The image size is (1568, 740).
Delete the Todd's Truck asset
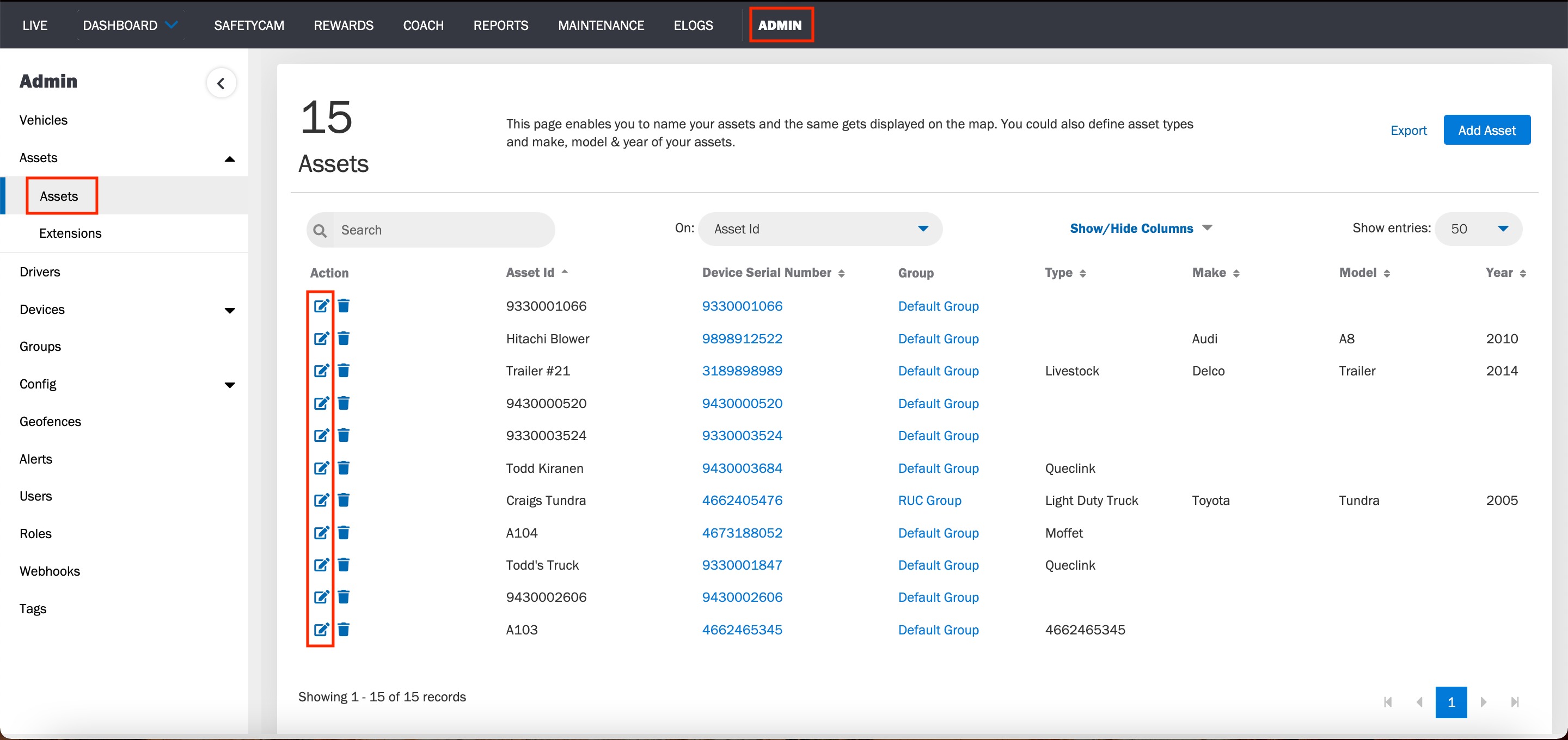pyautogui.click(x=344, y=565)
